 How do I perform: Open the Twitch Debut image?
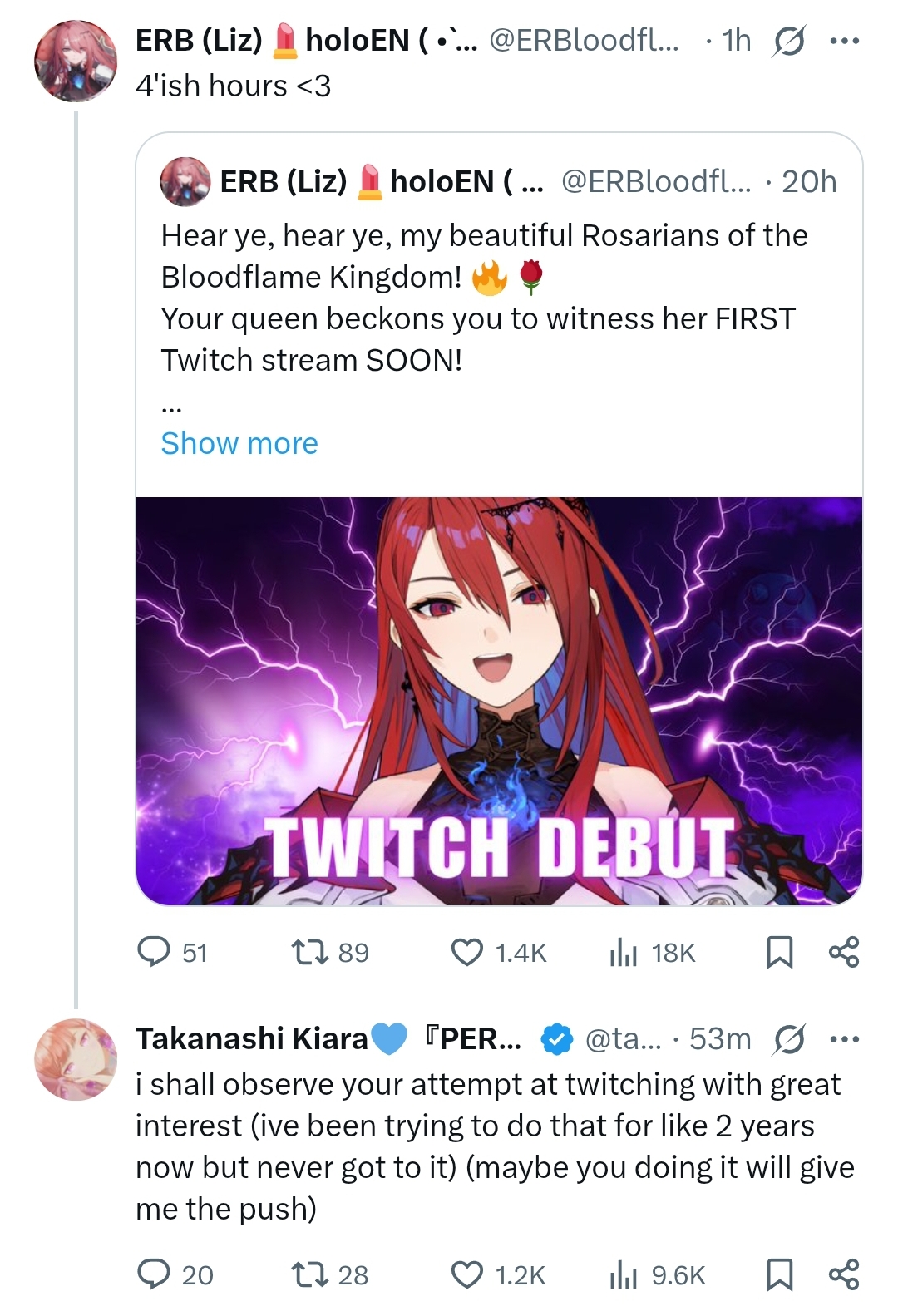499,700
